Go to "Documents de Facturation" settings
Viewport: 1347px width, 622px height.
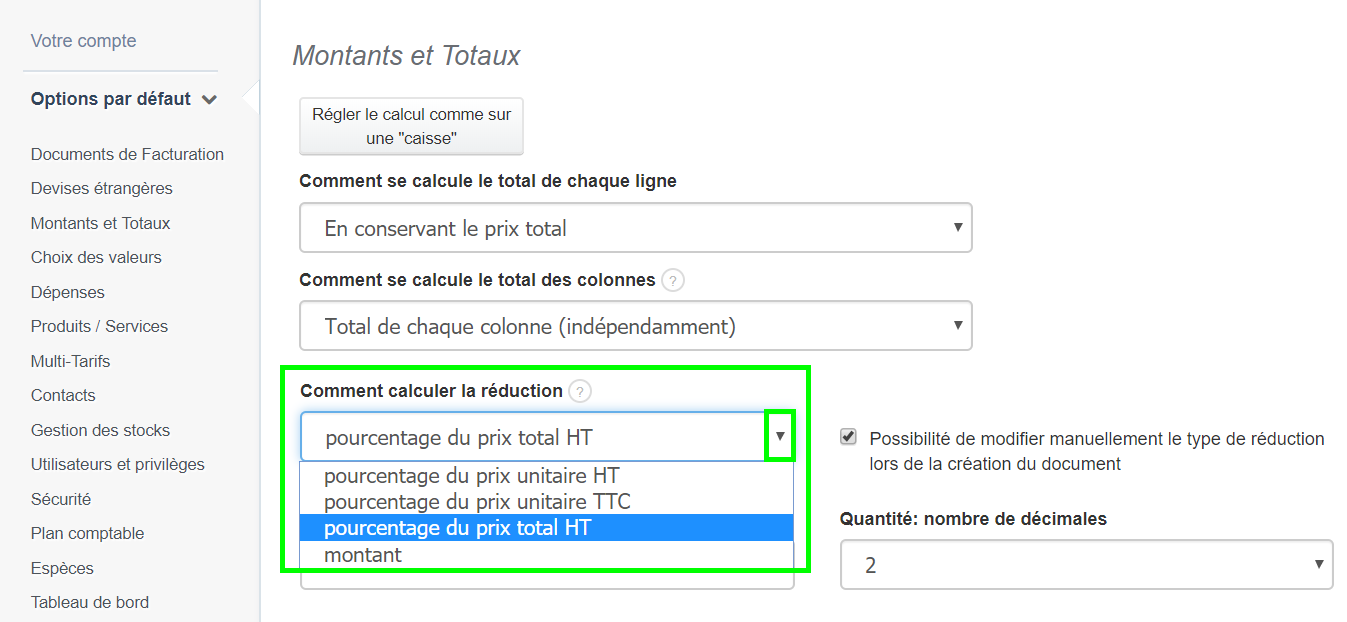(x=127, y=154)
